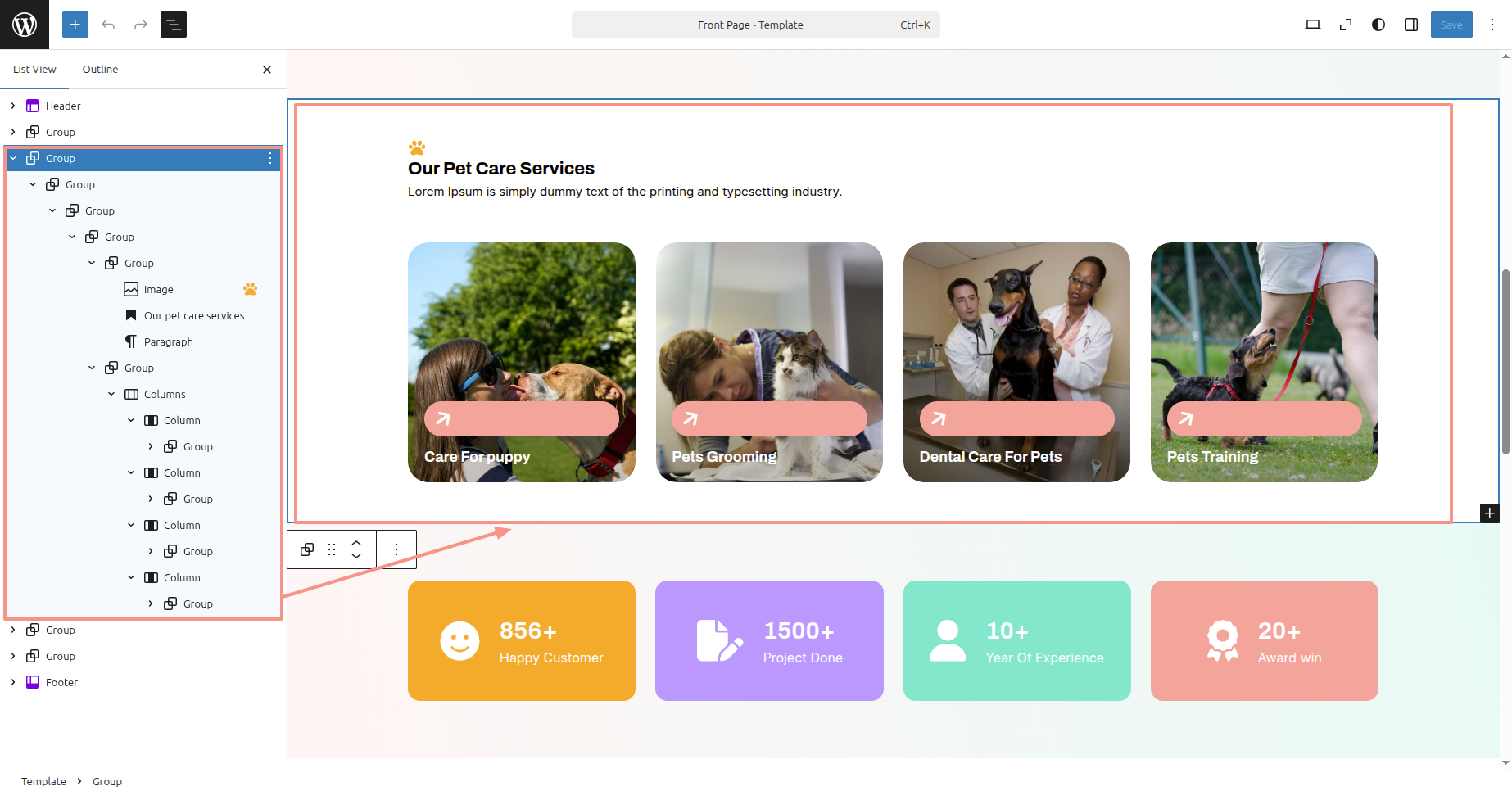Open the Styles half-circle panel

(x=1378, y=25)
